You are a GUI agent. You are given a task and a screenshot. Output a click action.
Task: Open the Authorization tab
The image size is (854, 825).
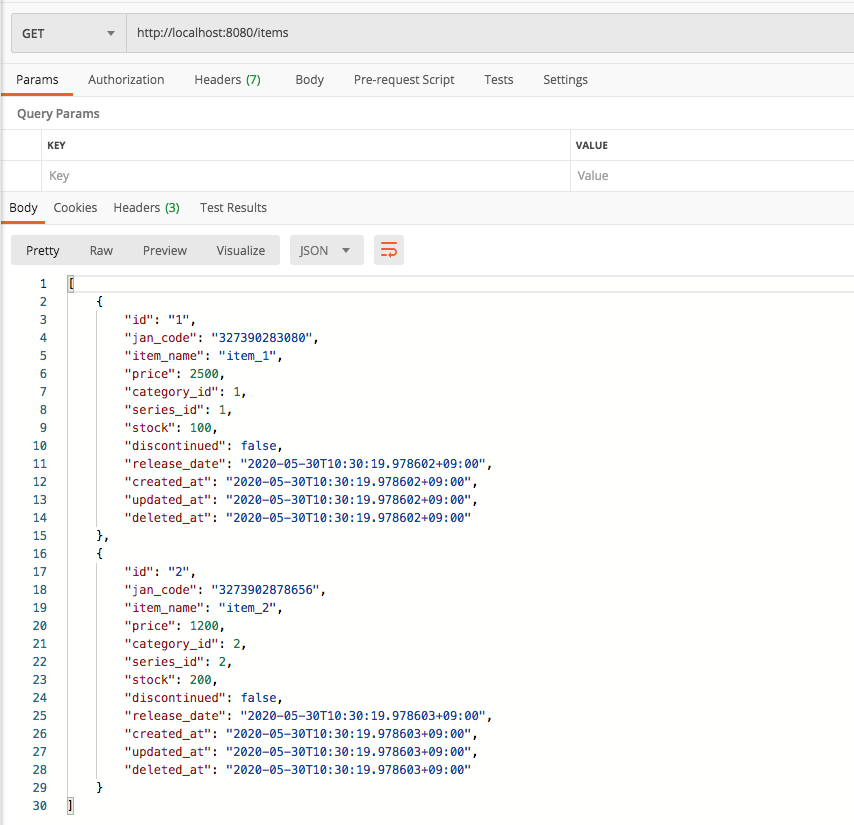[x=126, y=80]
